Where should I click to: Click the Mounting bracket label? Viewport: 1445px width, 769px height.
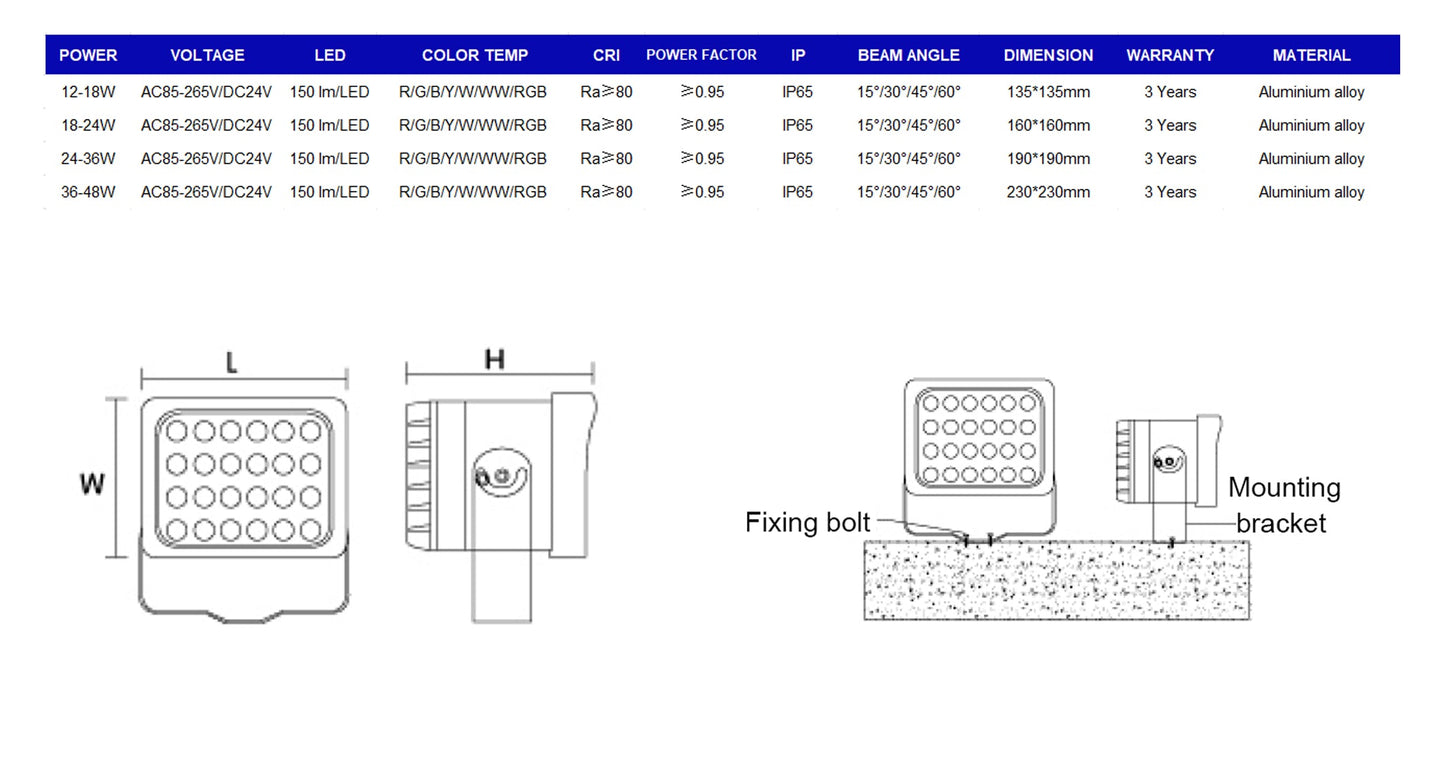pos(1283,505)
